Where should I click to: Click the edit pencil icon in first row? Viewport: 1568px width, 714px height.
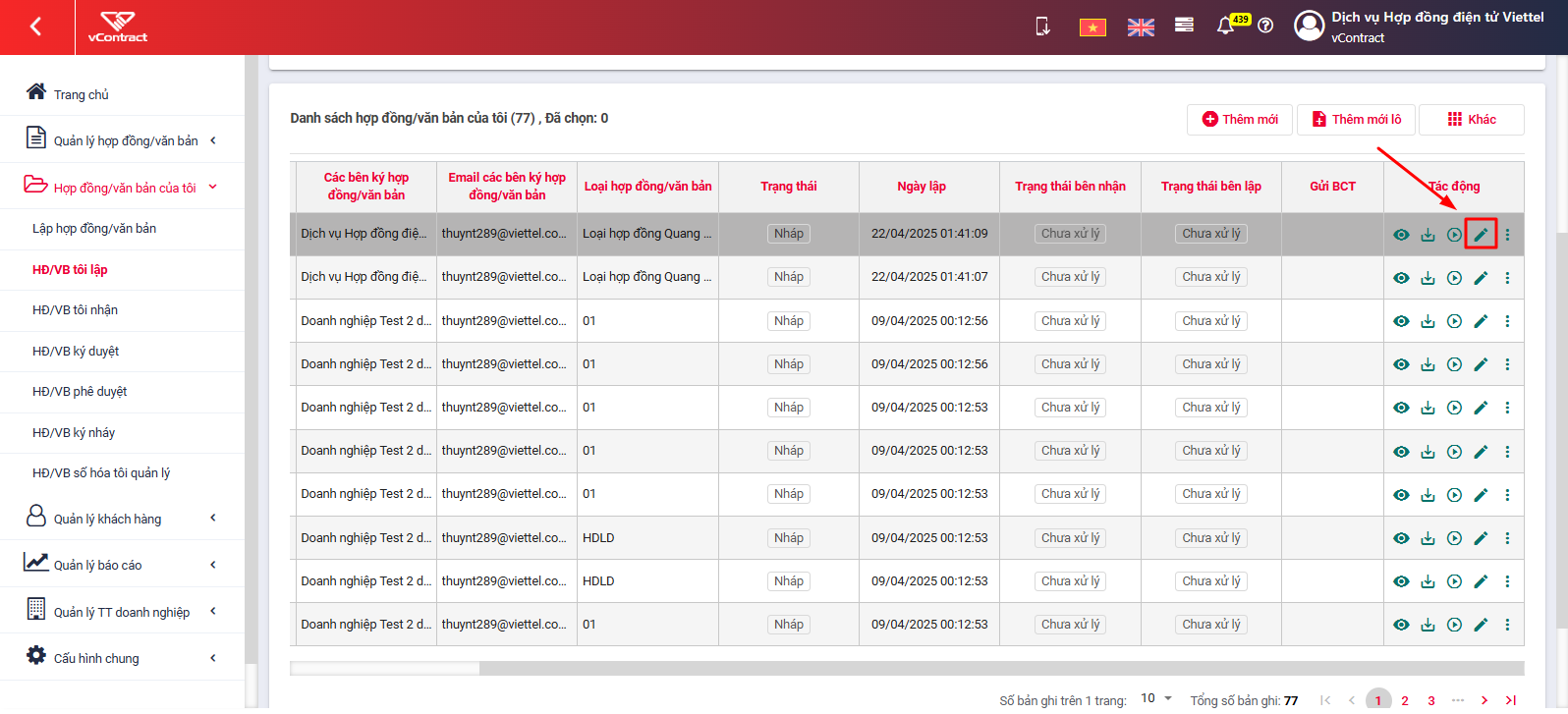point(1481,235)
